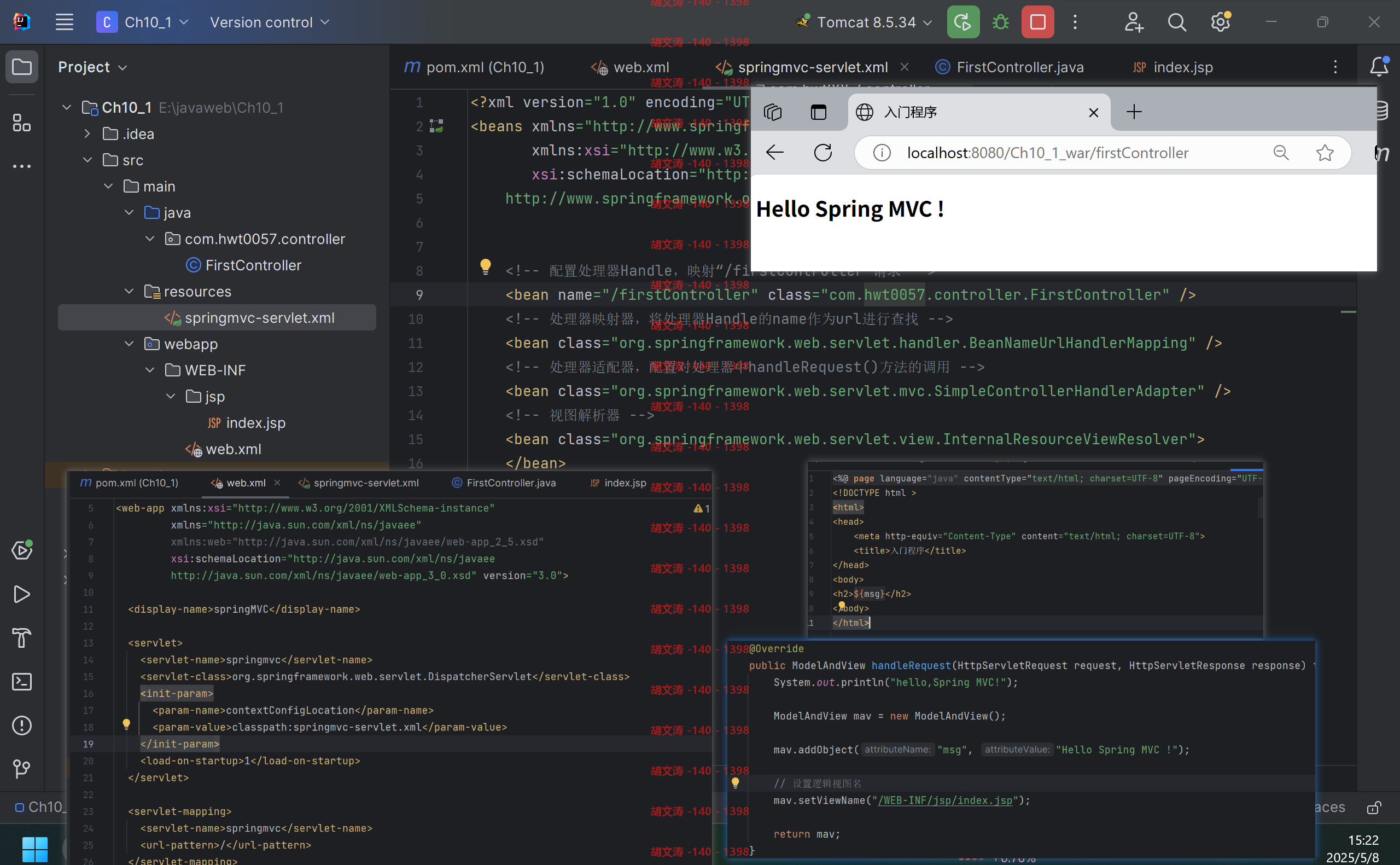Open the Windows Start button
This screenshot has width=1400, height=865.
click(35, 849)
